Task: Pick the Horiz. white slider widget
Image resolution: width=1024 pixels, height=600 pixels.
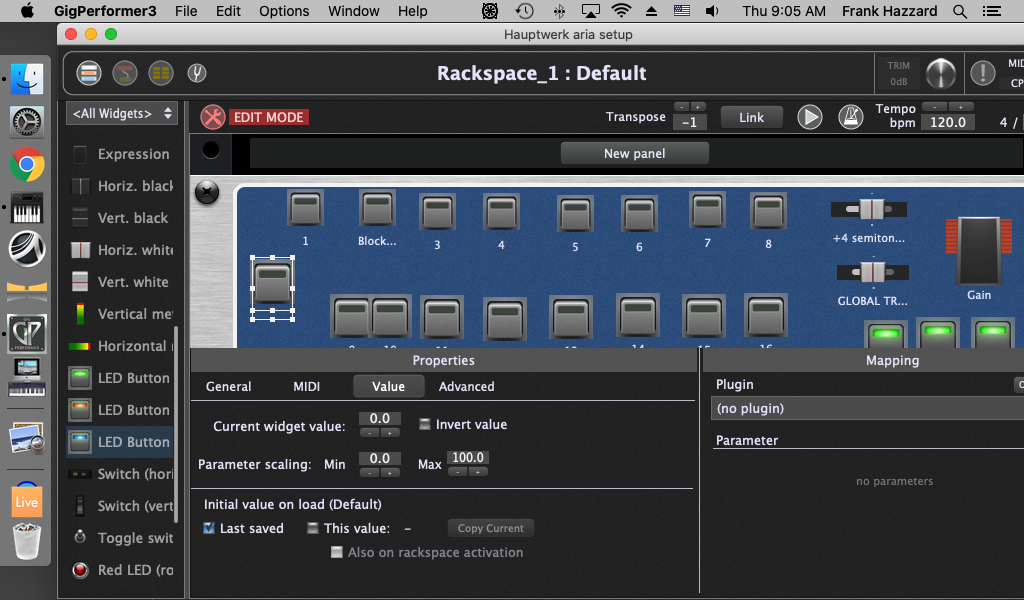Action: click(x=121, y=250)
